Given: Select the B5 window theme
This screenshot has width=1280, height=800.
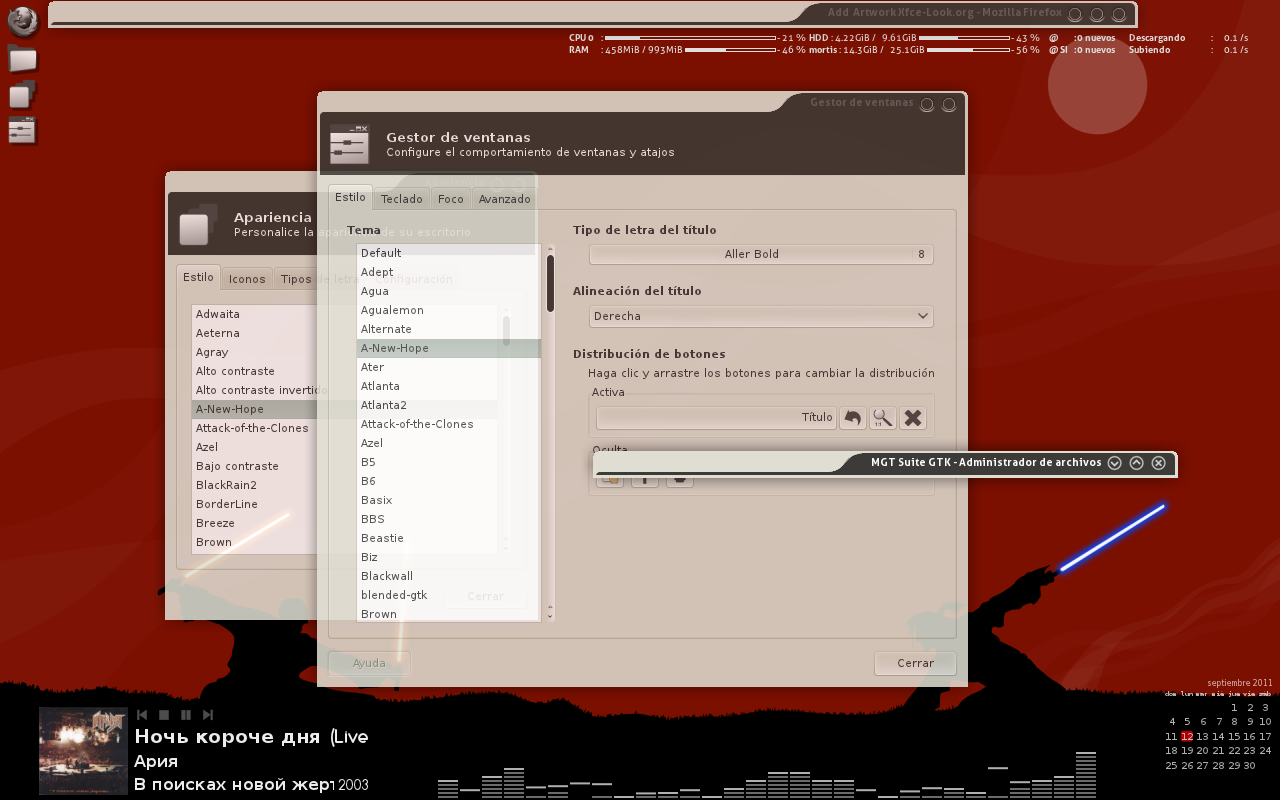Looking at the screenshot, I should coord(448,462).
